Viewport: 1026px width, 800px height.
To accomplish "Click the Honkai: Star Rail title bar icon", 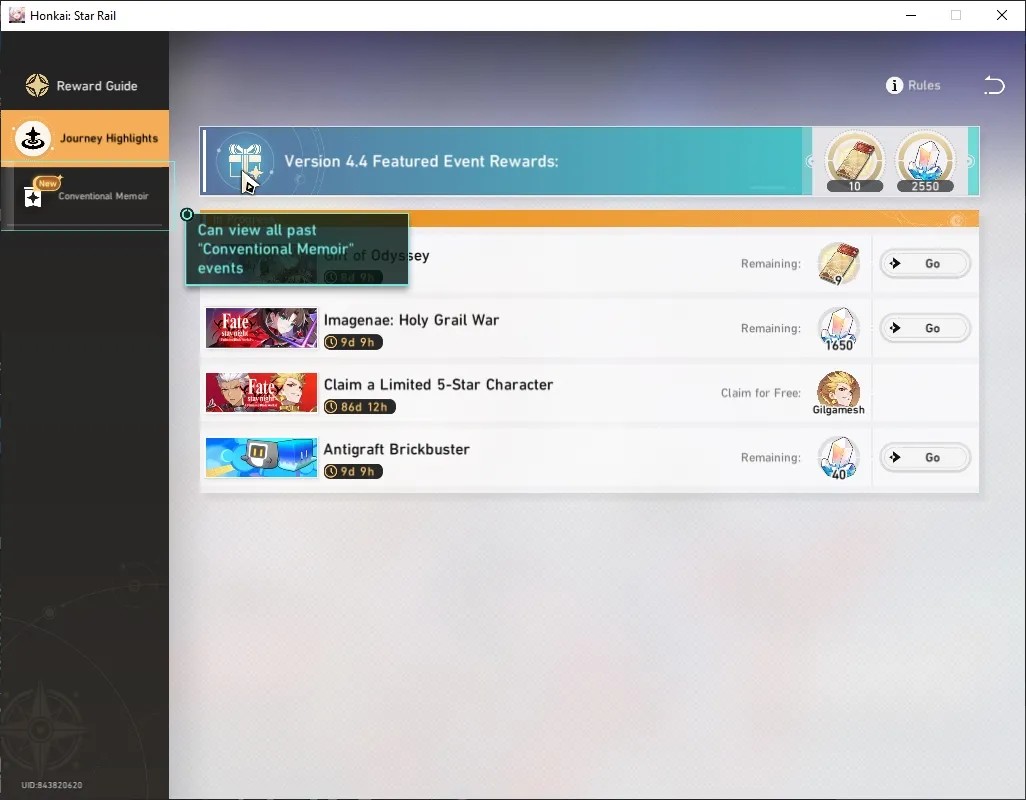I will [x=16, y=15].
